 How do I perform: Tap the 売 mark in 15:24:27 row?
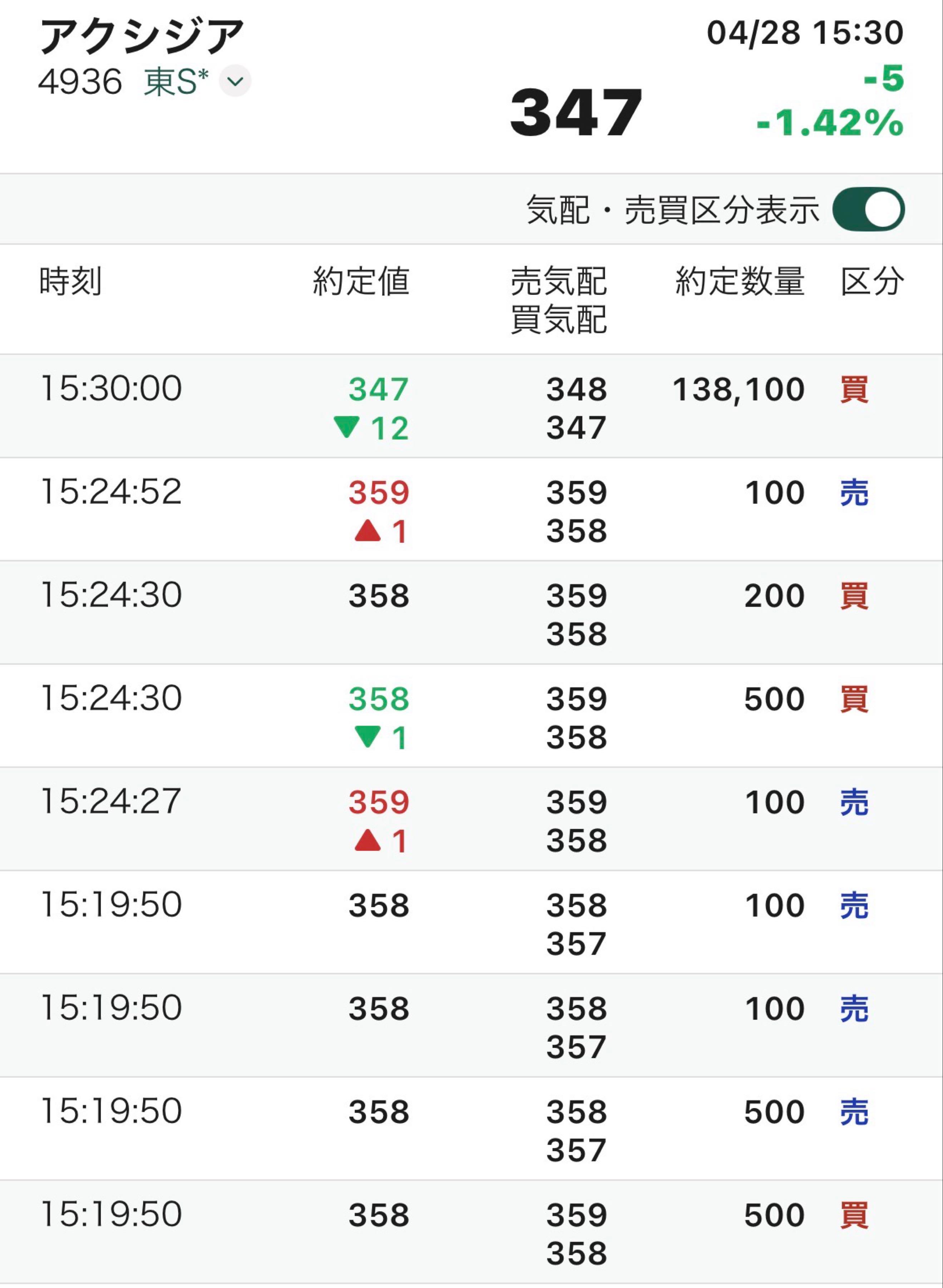(x=854, y=802)
